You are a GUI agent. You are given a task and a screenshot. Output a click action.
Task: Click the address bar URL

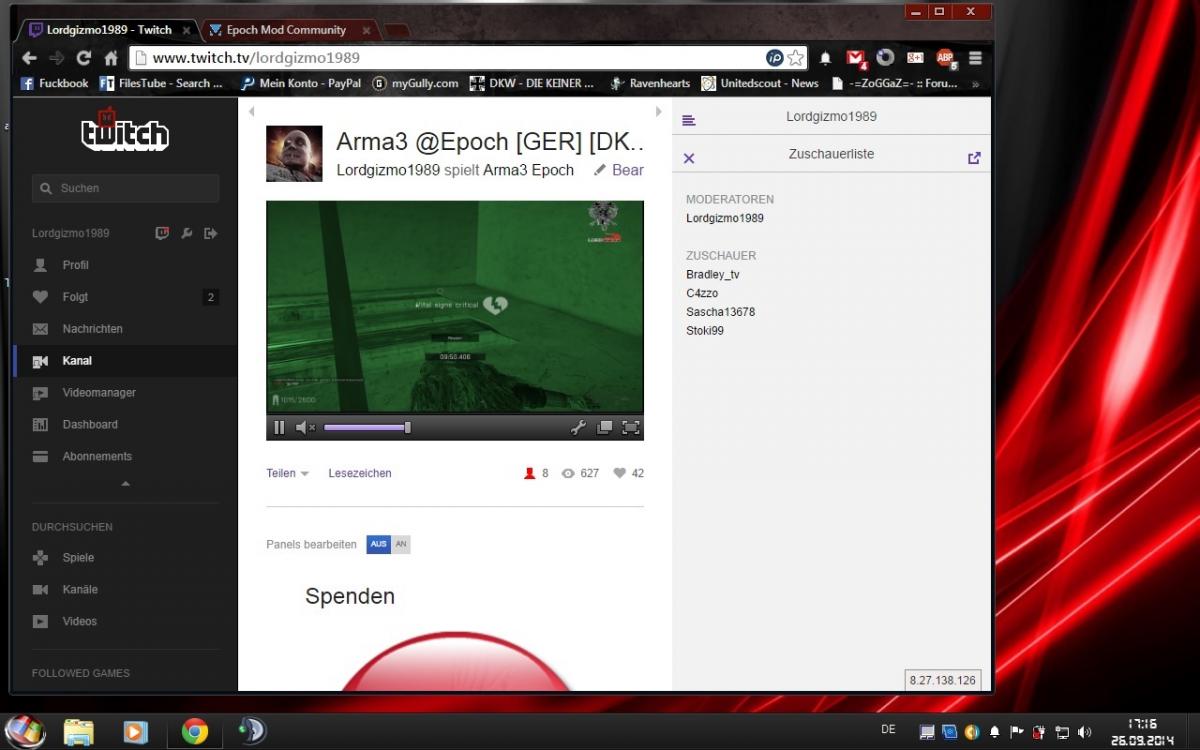pyautogui.click(x=256, y=58)
